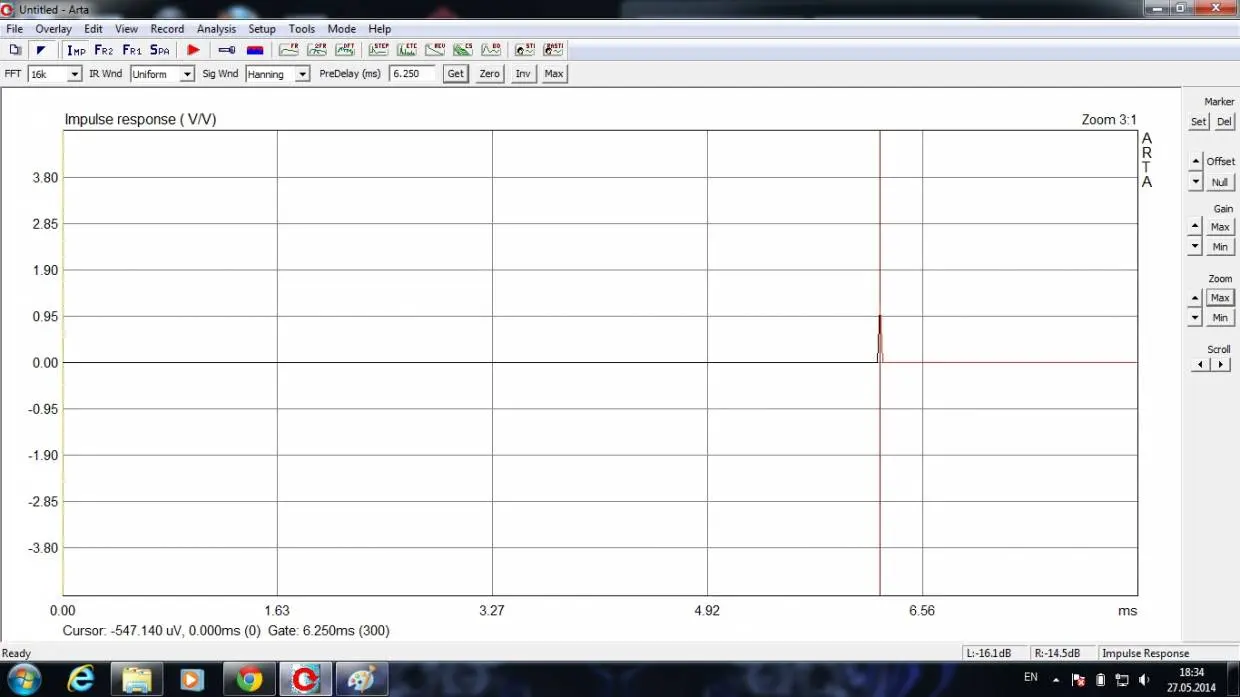Open the Setup menu
The height and width of the screenshot is (697, 1240).
coord(262,29)
